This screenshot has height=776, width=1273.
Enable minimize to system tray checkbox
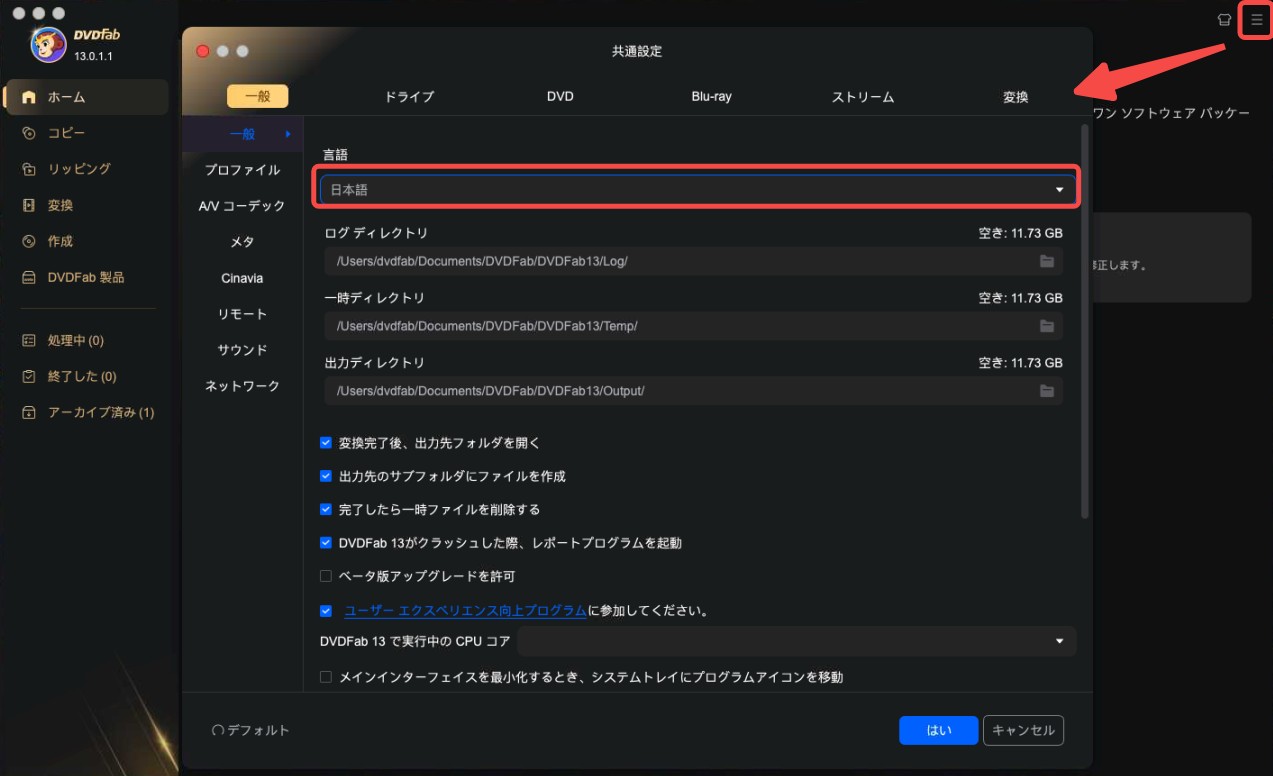[x=325, y=677]
